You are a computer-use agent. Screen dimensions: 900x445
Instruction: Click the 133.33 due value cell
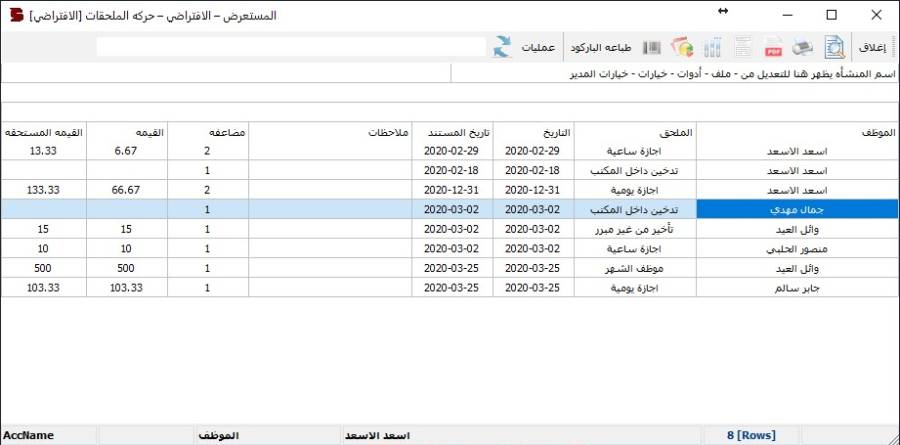point(44,189)
